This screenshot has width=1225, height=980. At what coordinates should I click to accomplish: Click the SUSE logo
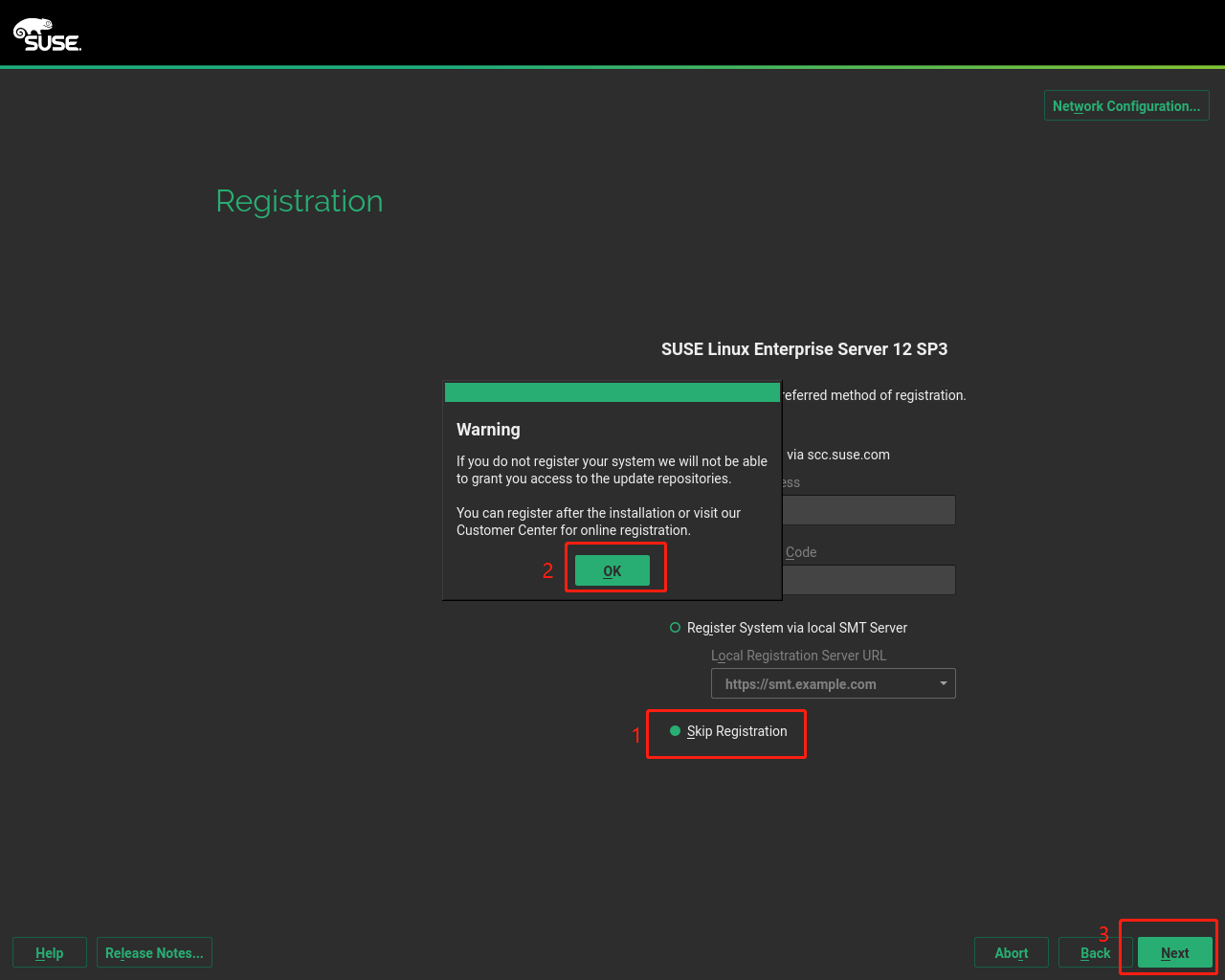[47, 34]
